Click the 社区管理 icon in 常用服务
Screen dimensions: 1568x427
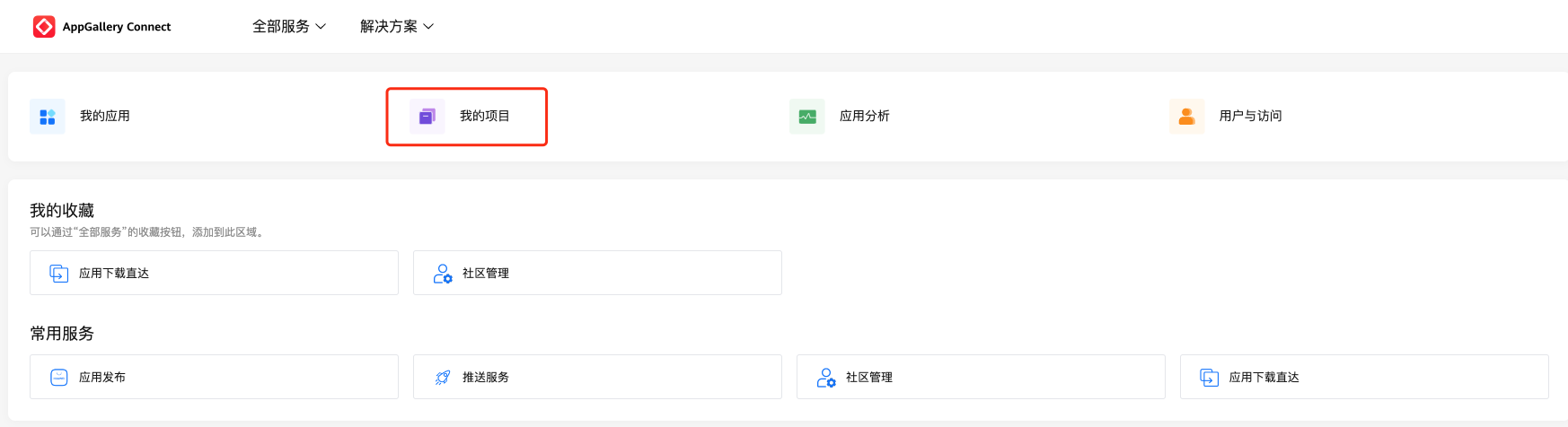click(x=826, y=378)
